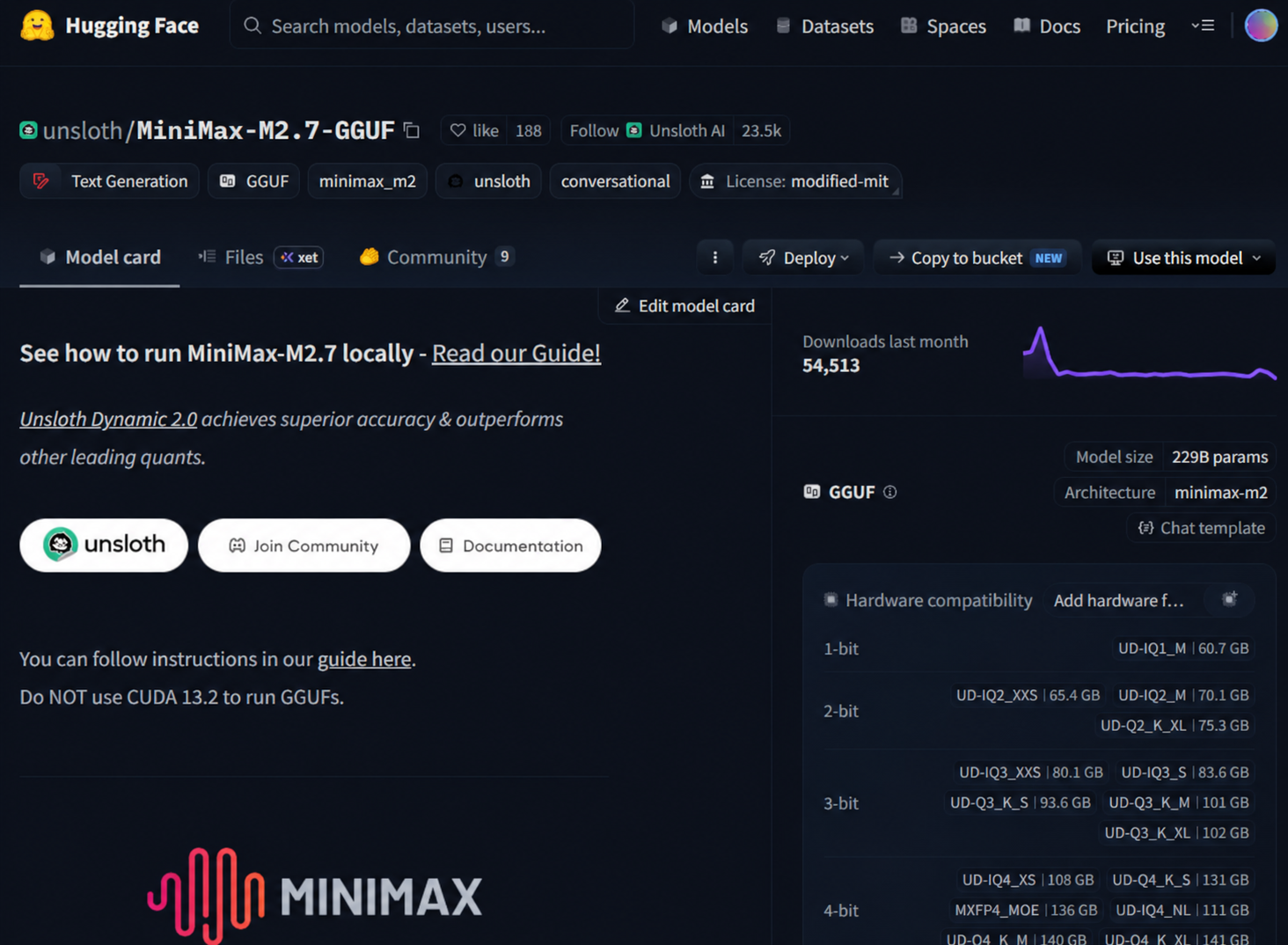Click Copy to bucket button
The width and height of the screenshot is (1288, 945).
[977, 258]
